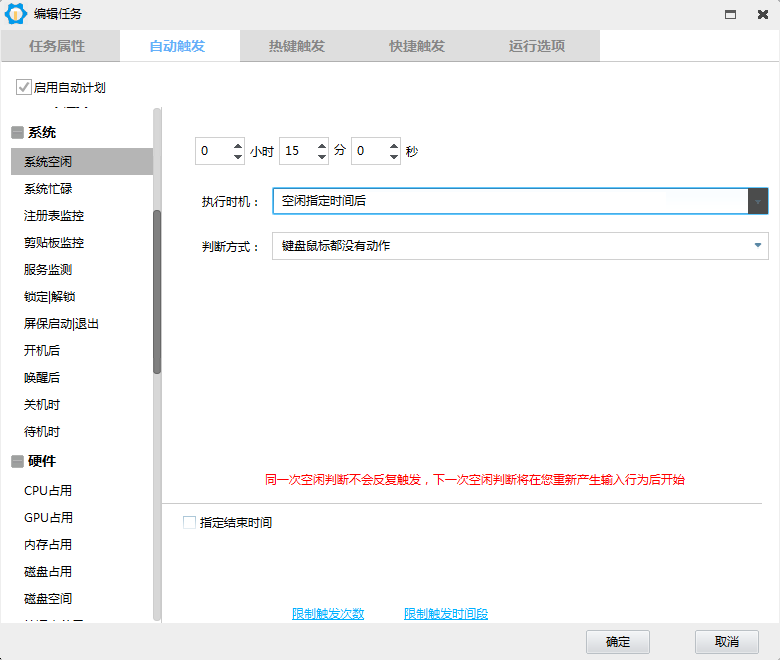Collapse the 系统 category icon
The height and width of the screenshot is (660, 780).
(17, 133)
